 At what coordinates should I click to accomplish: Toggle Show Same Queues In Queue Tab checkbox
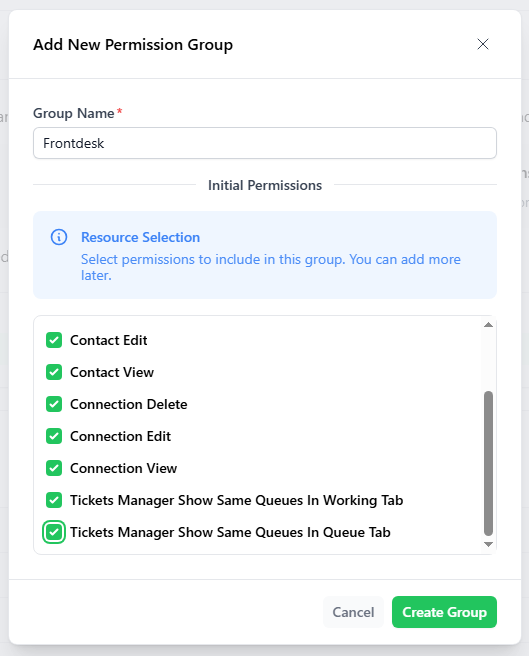tap(54, 532)
